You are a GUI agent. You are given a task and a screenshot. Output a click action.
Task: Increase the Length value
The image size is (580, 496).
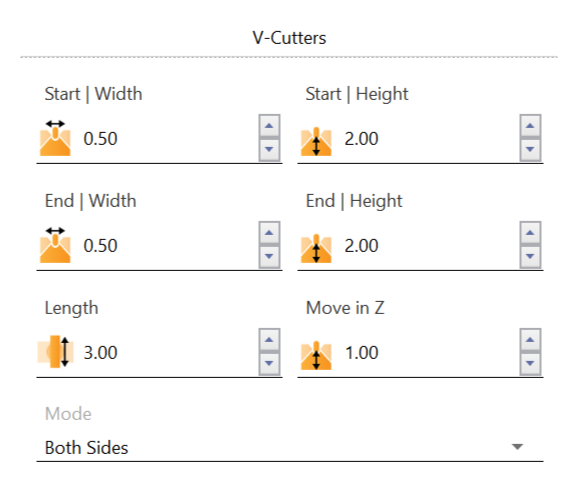(x=269, y=340)
